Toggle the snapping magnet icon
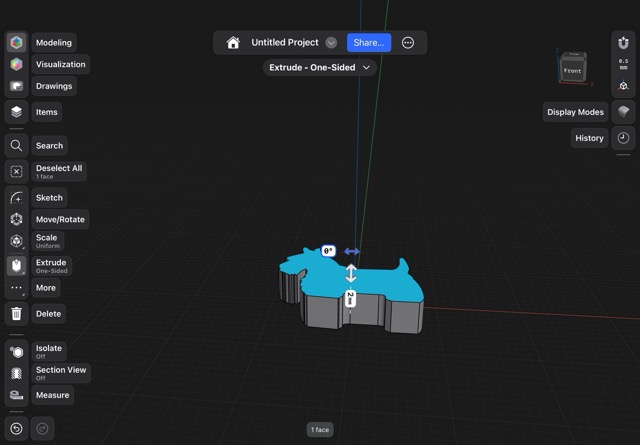This screenshot has width=640, height=445. pos(623,42)
